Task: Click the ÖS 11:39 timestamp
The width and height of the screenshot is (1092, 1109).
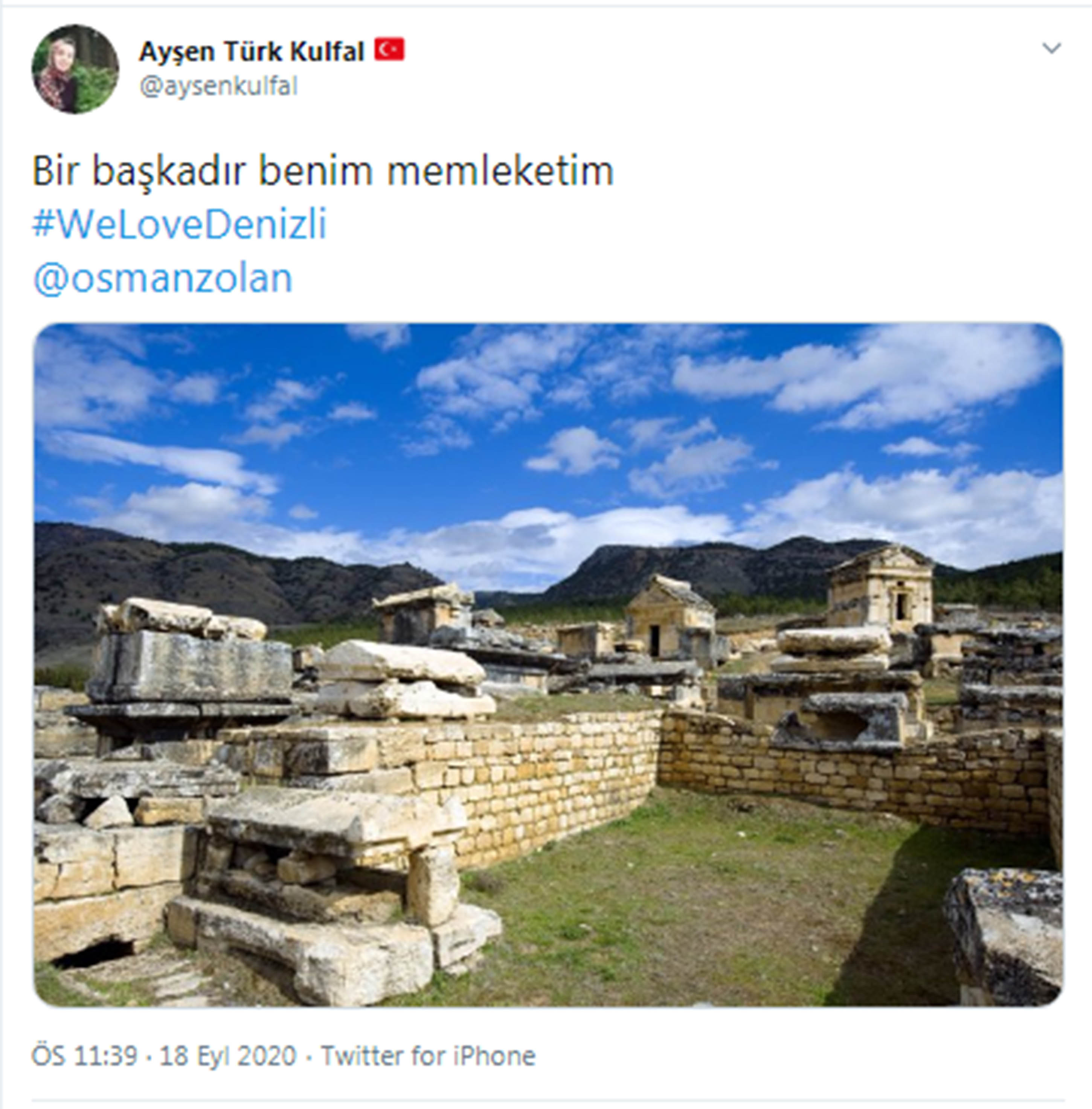Action: pos(84,1056)
